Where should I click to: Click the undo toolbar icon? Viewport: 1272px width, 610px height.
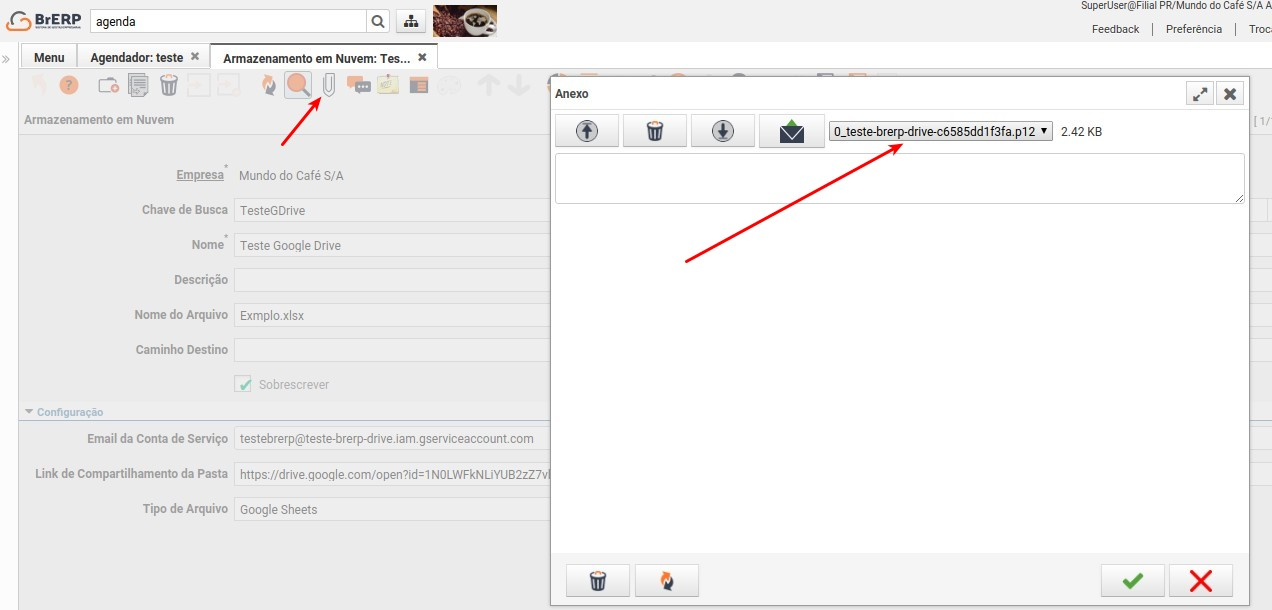pyautogui.click(x=38, y=86)
